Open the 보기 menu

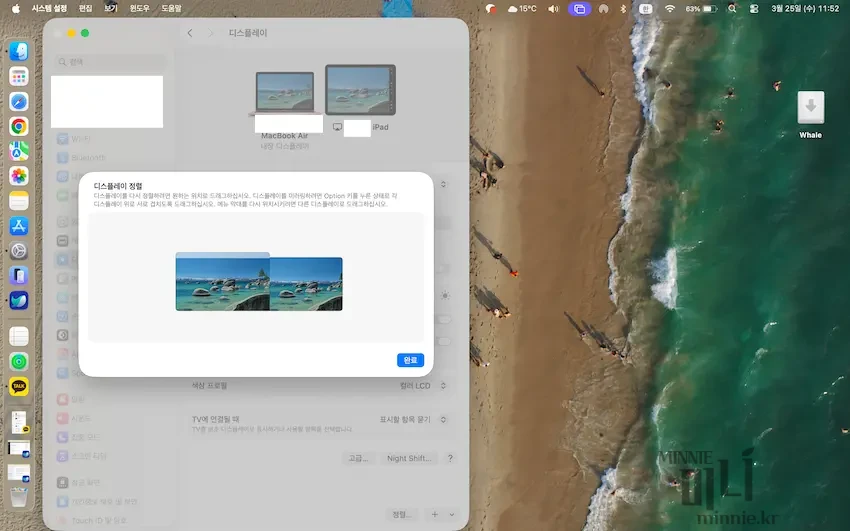tap(111, 9)
